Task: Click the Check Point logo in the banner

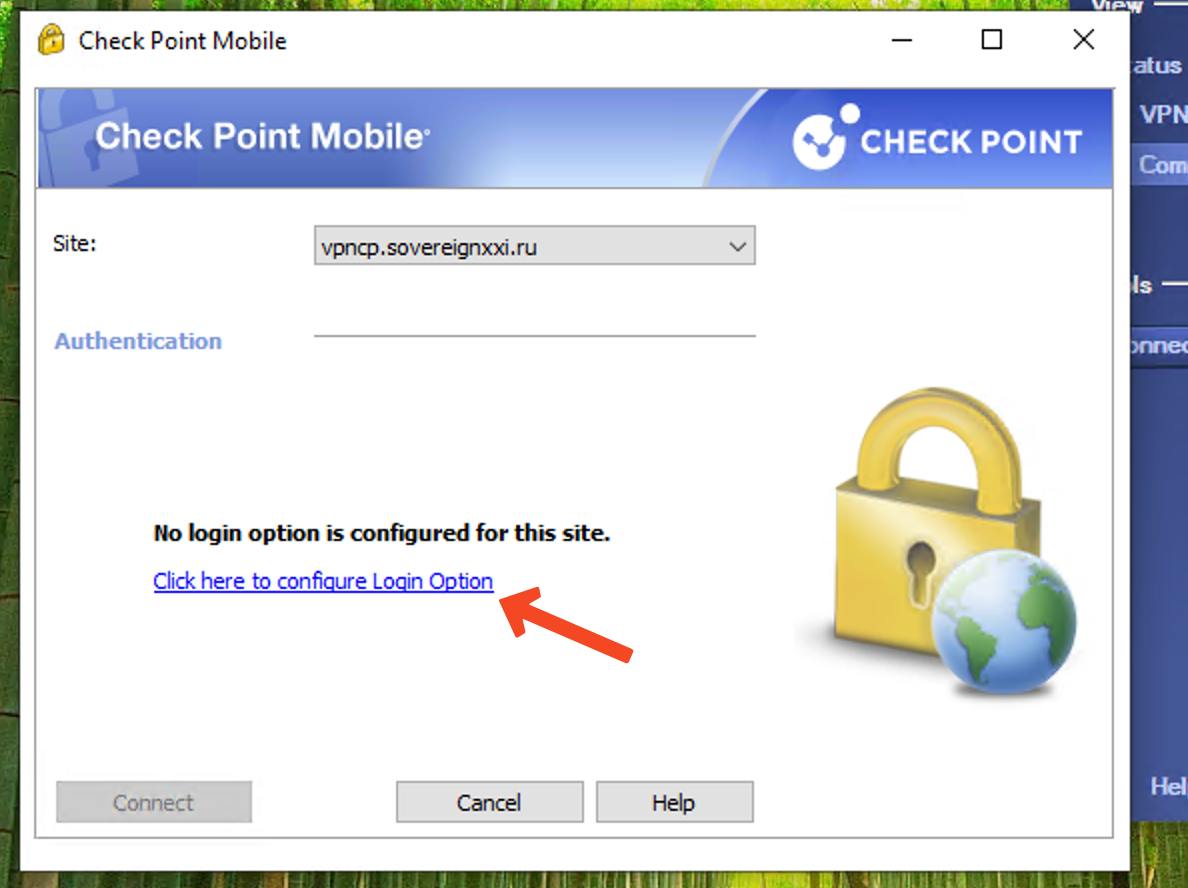Action: pyautogui.click(x=938, y=138)
